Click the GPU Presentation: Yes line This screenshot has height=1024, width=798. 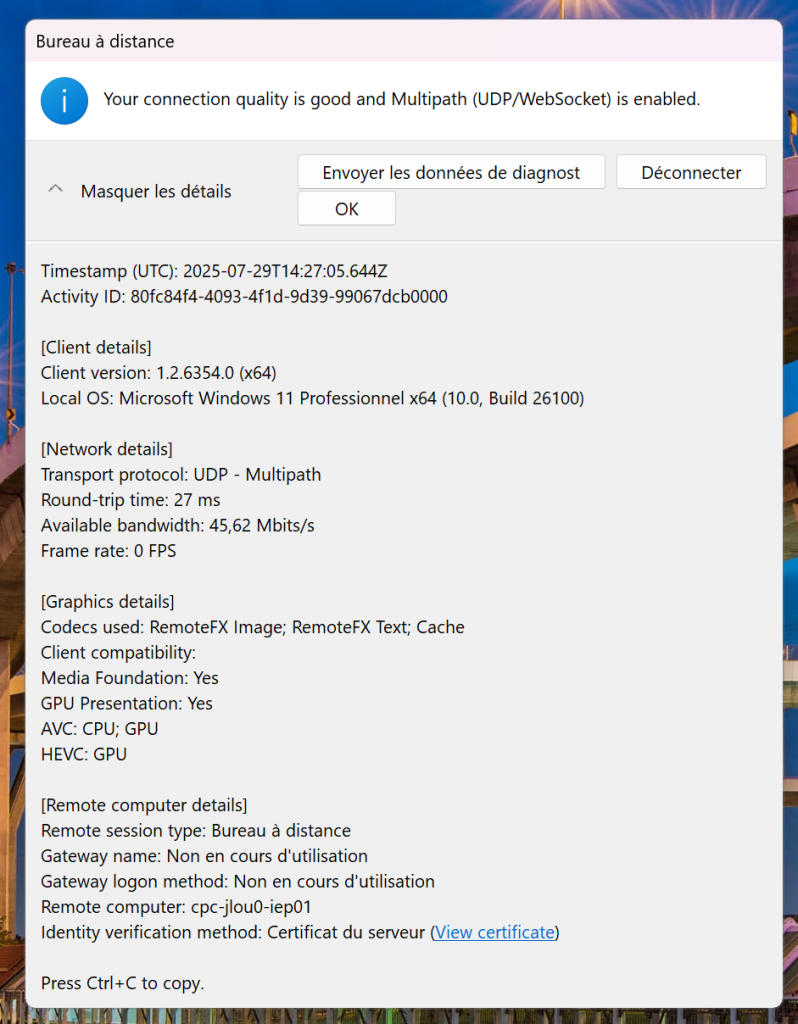point(127,704)
